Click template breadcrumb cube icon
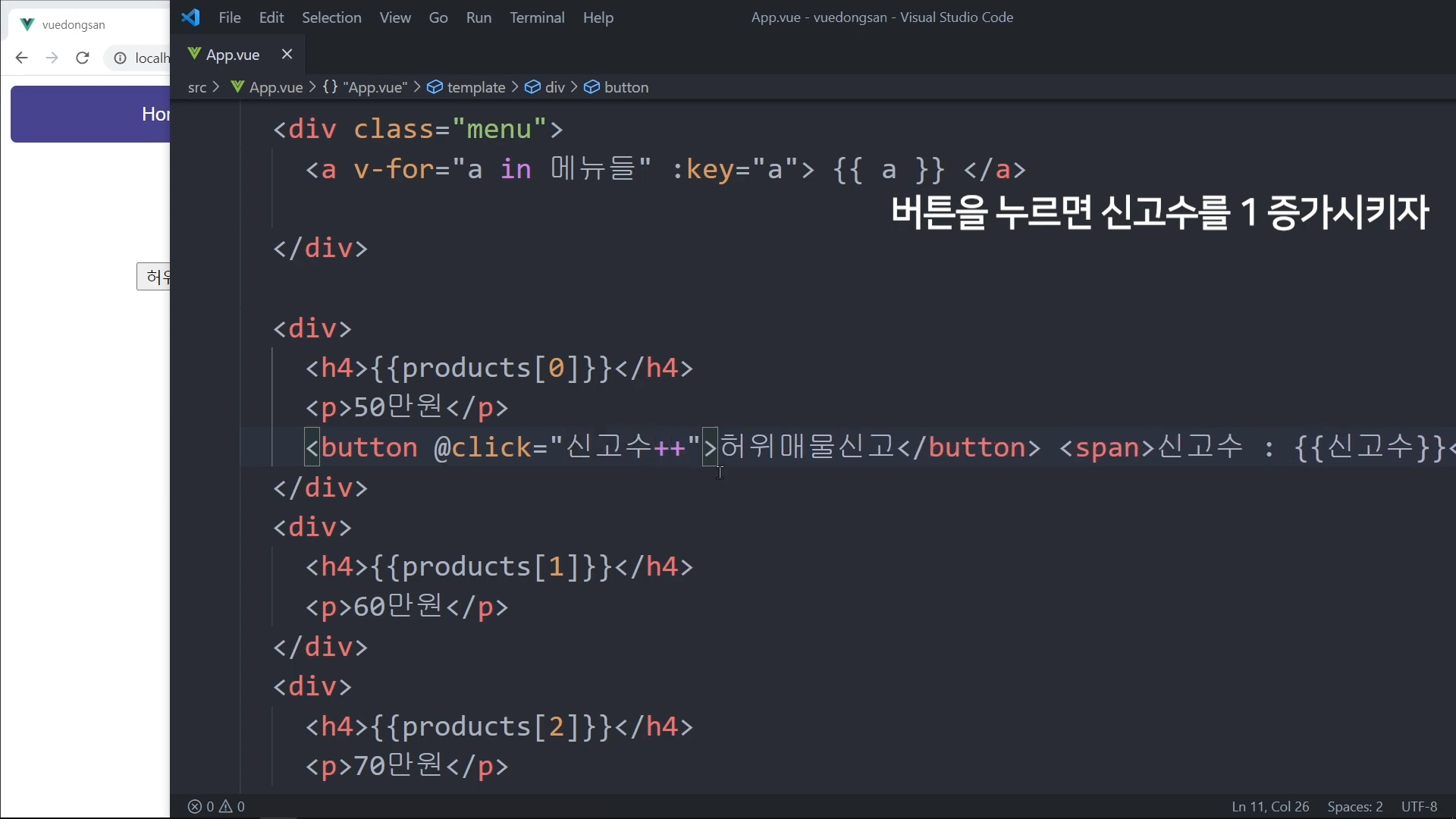The width and height of the screenshot is (1456, 819). [x=435, y=87]
